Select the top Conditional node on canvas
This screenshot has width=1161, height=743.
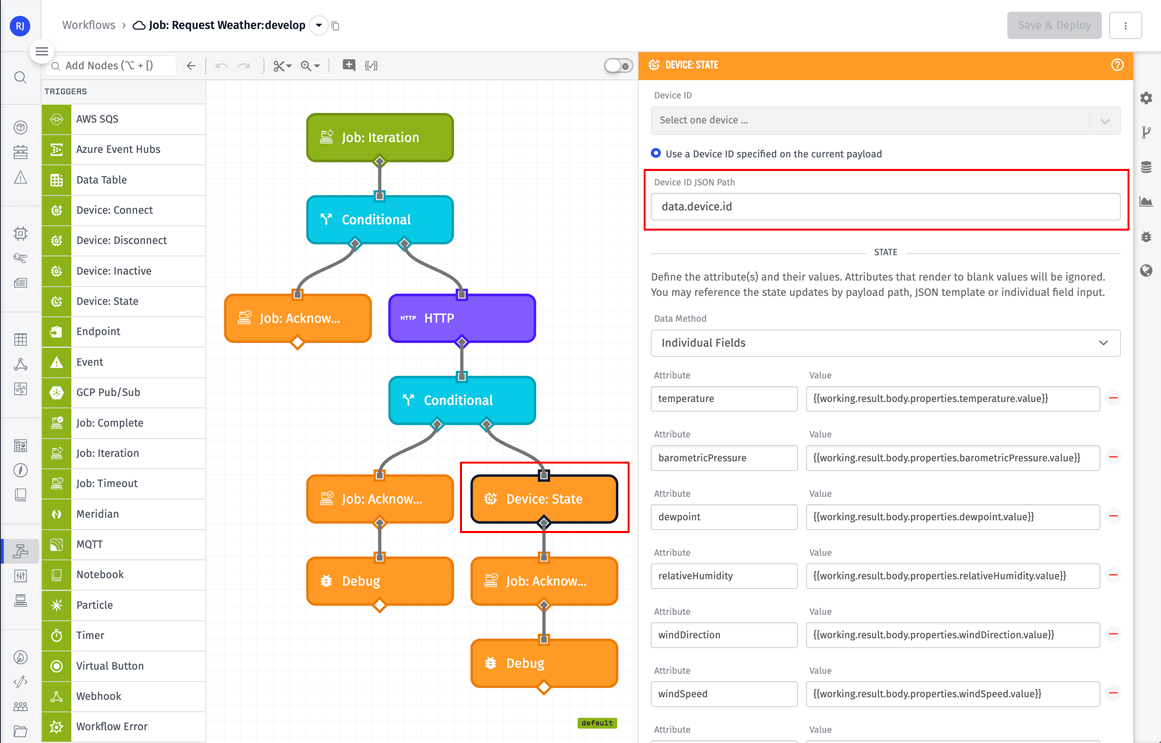[380, 219]
